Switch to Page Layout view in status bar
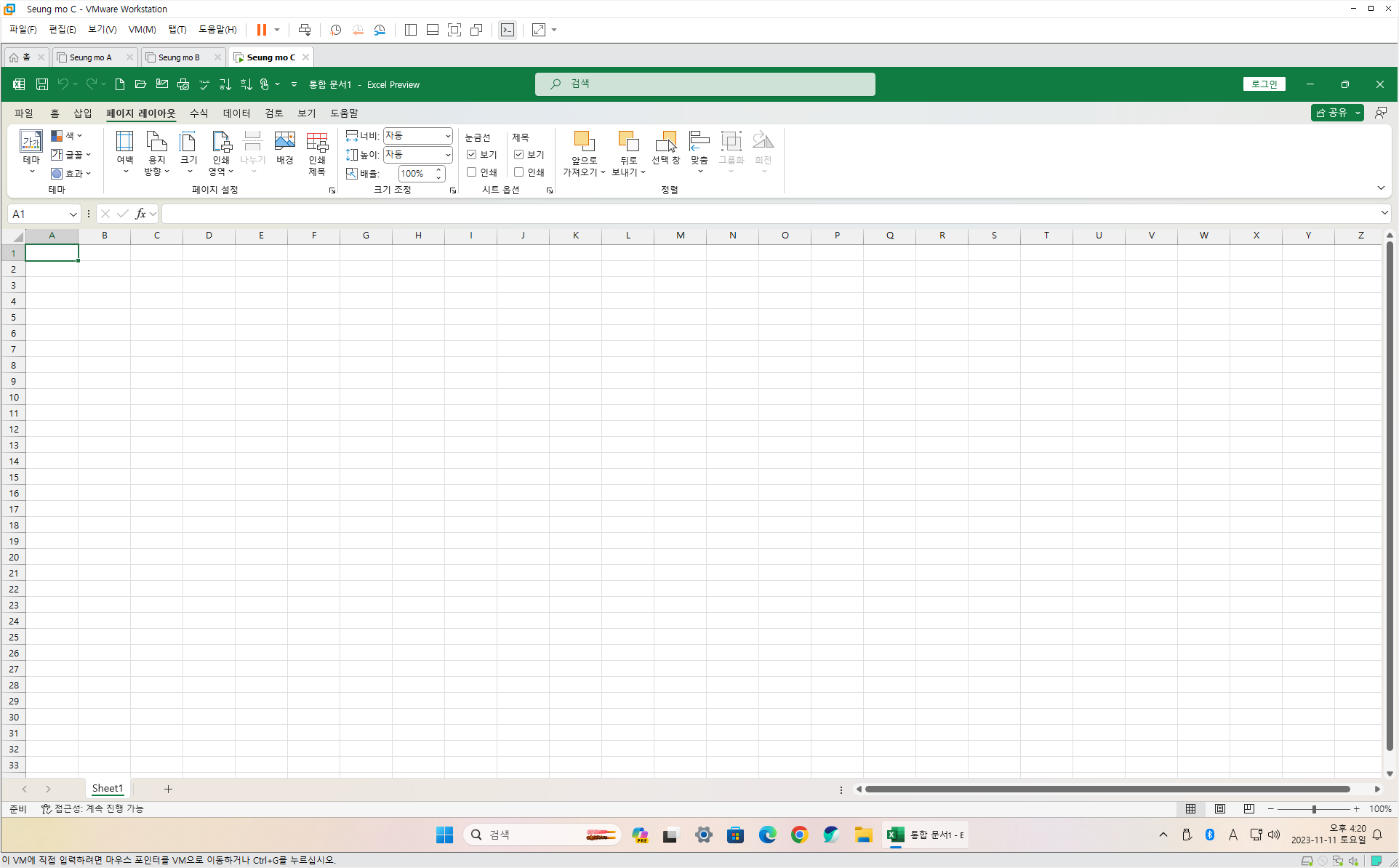The width and height of the screenshot is (1399, 868). [x=1220, y=808]
